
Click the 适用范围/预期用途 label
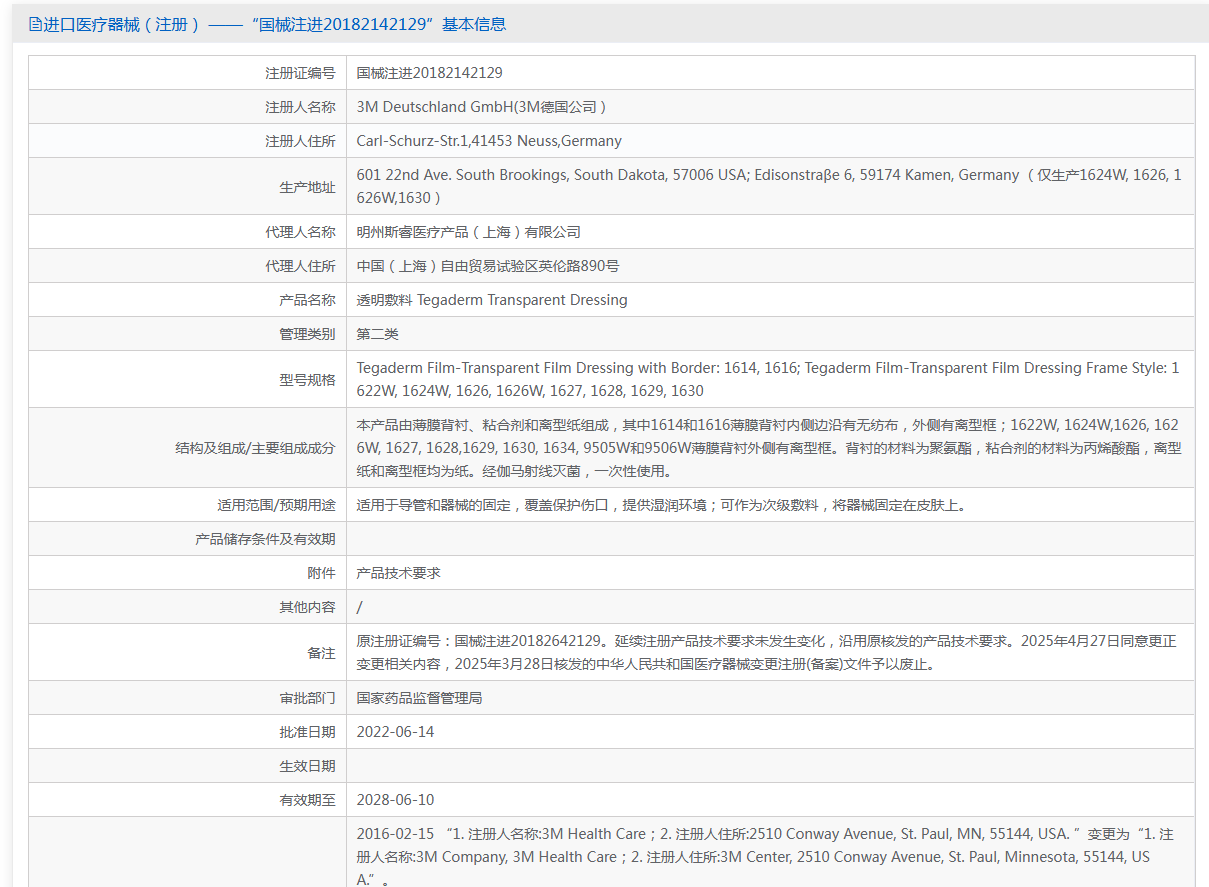(x=277, y=505)
